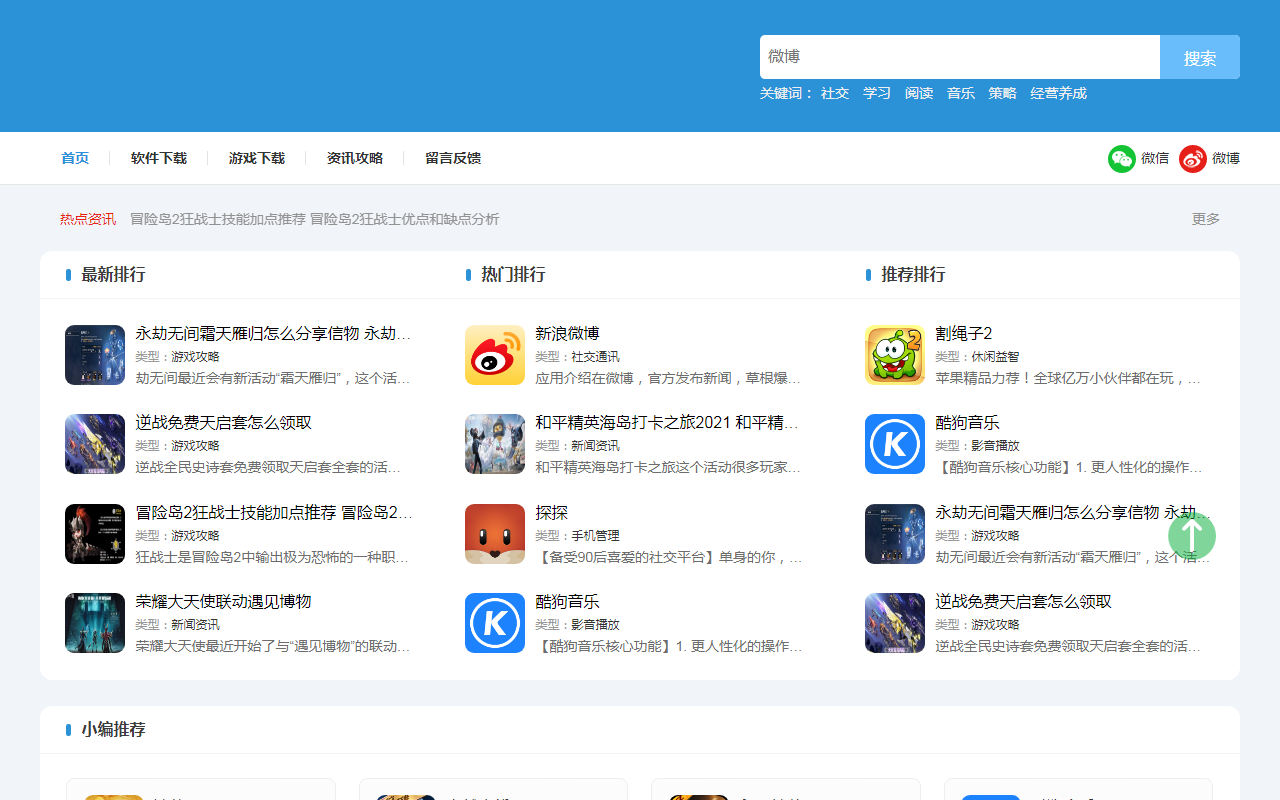Click the WeChat green icon
The height and width of the screenshot is (800, 1280).
[1122, 158]
